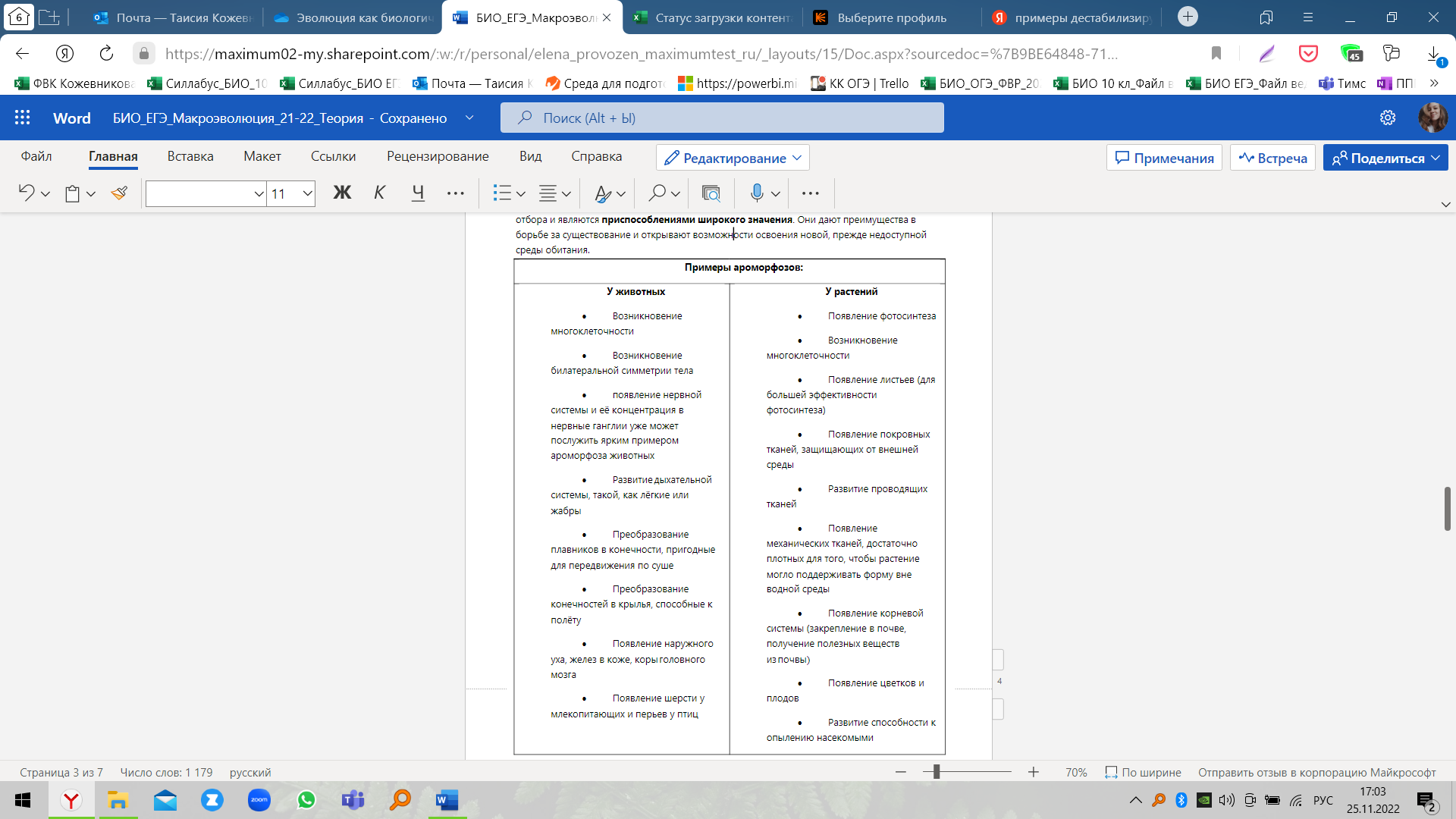
Task: Toggle underline formatting (Ч)
Action: coord(418,193)
